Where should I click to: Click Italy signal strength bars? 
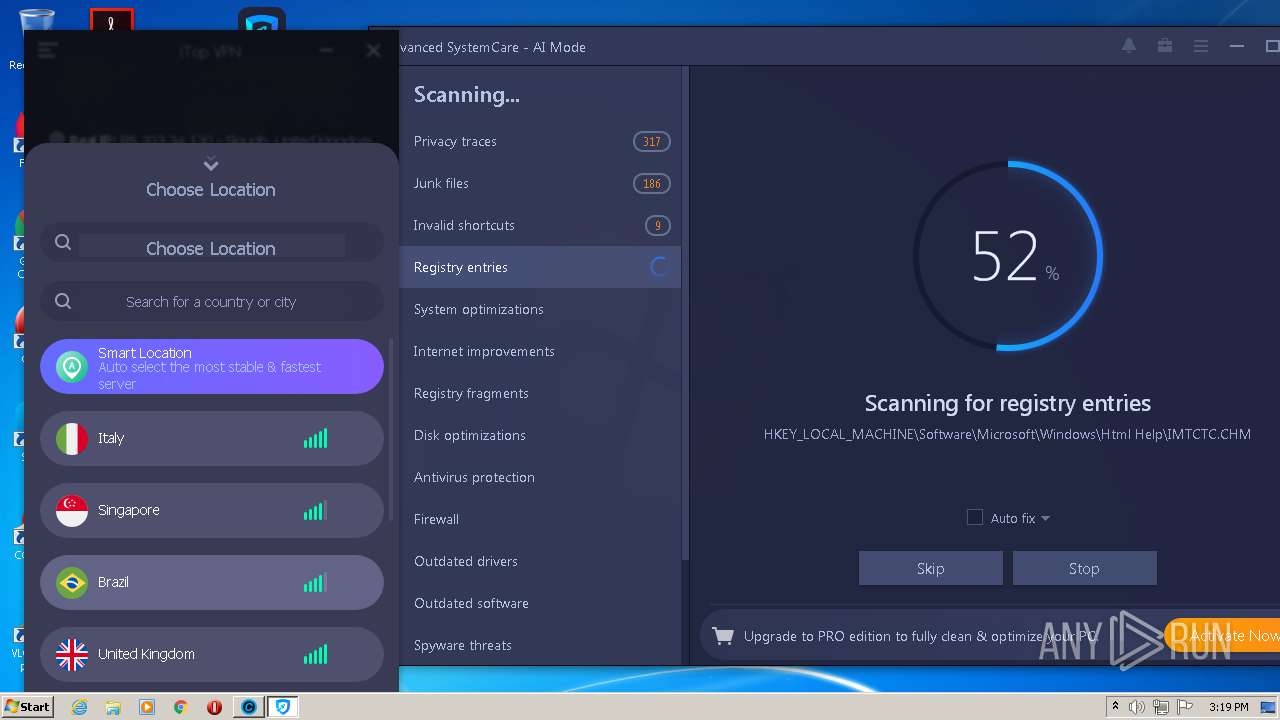click(x=315, y=438)
